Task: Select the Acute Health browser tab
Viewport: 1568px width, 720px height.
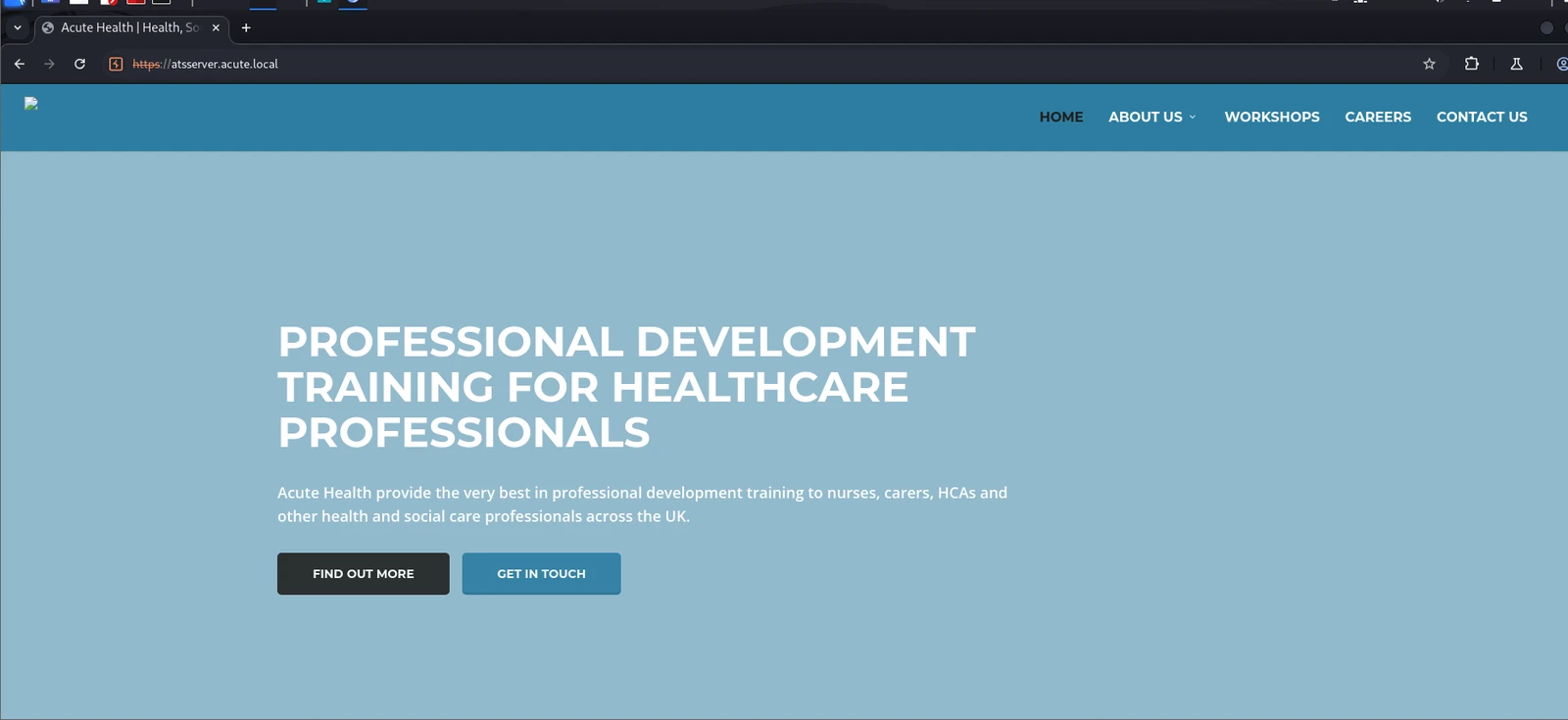Action: point(132,27)
